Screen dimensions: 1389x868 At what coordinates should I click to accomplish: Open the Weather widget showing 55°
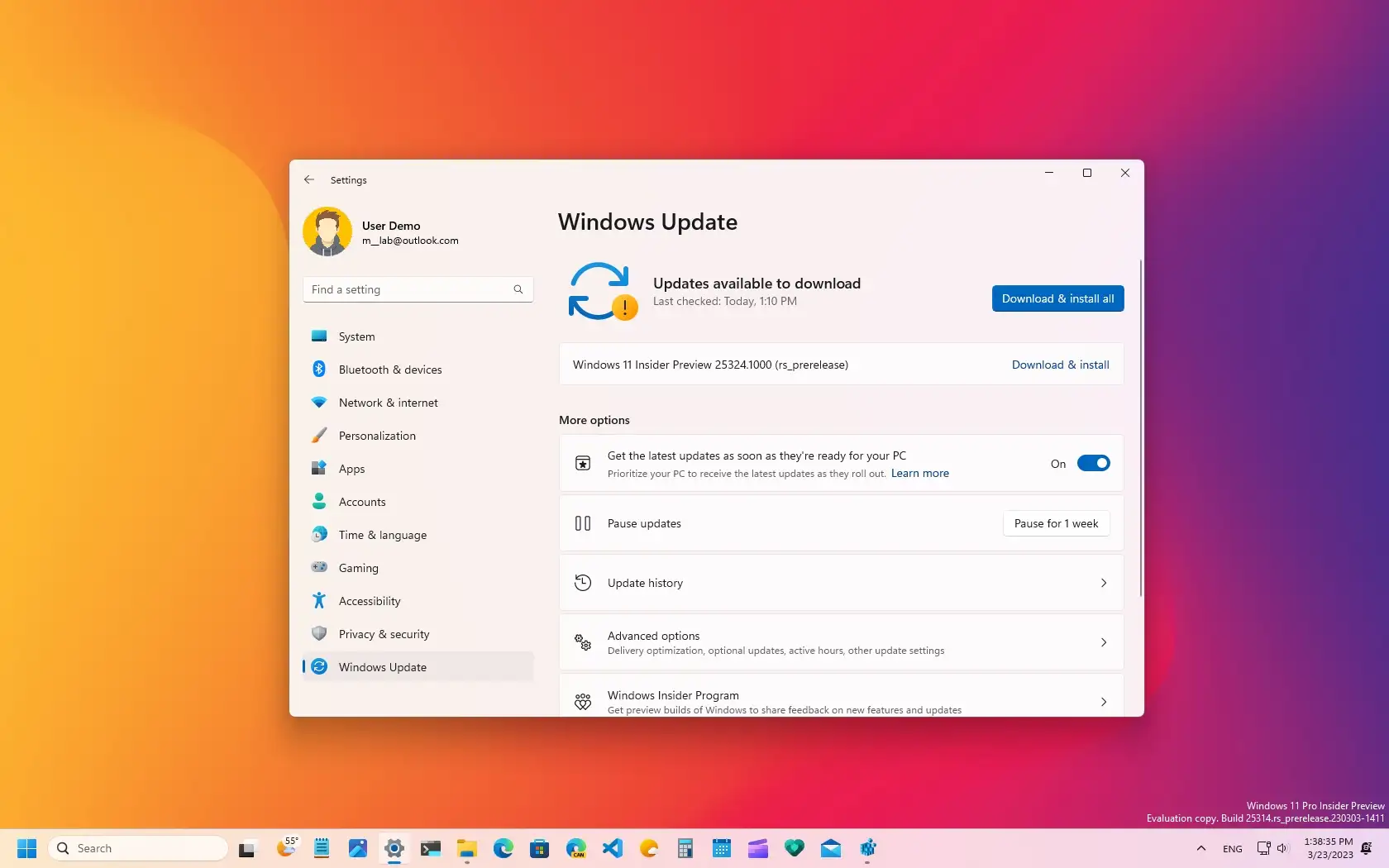pos(286,848)
